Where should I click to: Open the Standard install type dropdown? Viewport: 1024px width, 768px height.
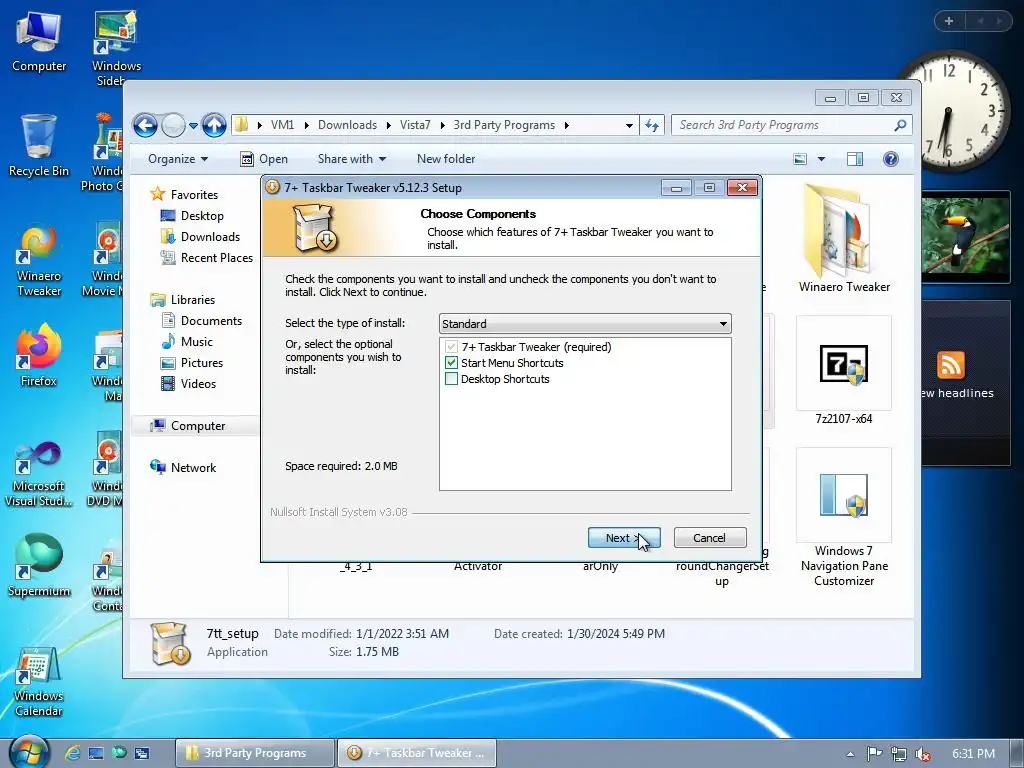pyautogui.click(x=585, y=323)
